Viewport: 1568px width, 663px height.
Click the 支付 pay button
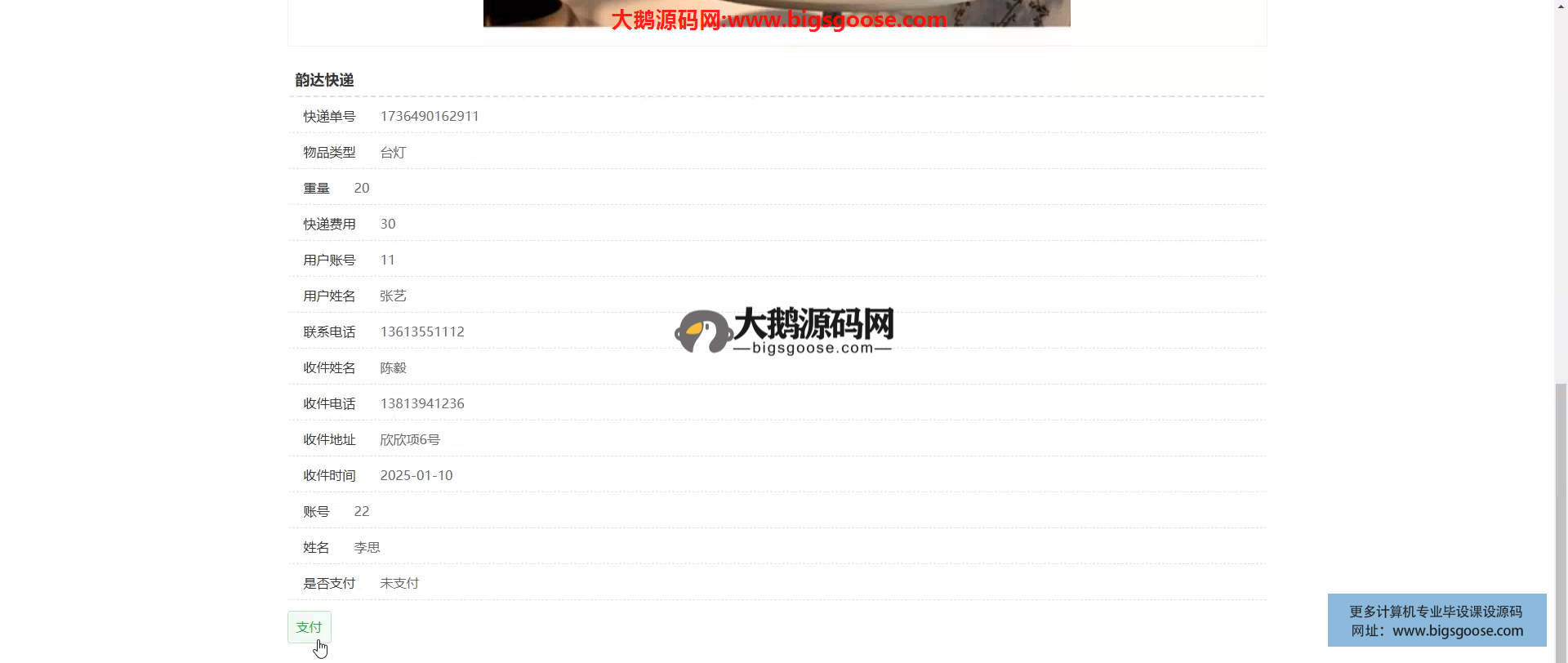pos(309,627)
